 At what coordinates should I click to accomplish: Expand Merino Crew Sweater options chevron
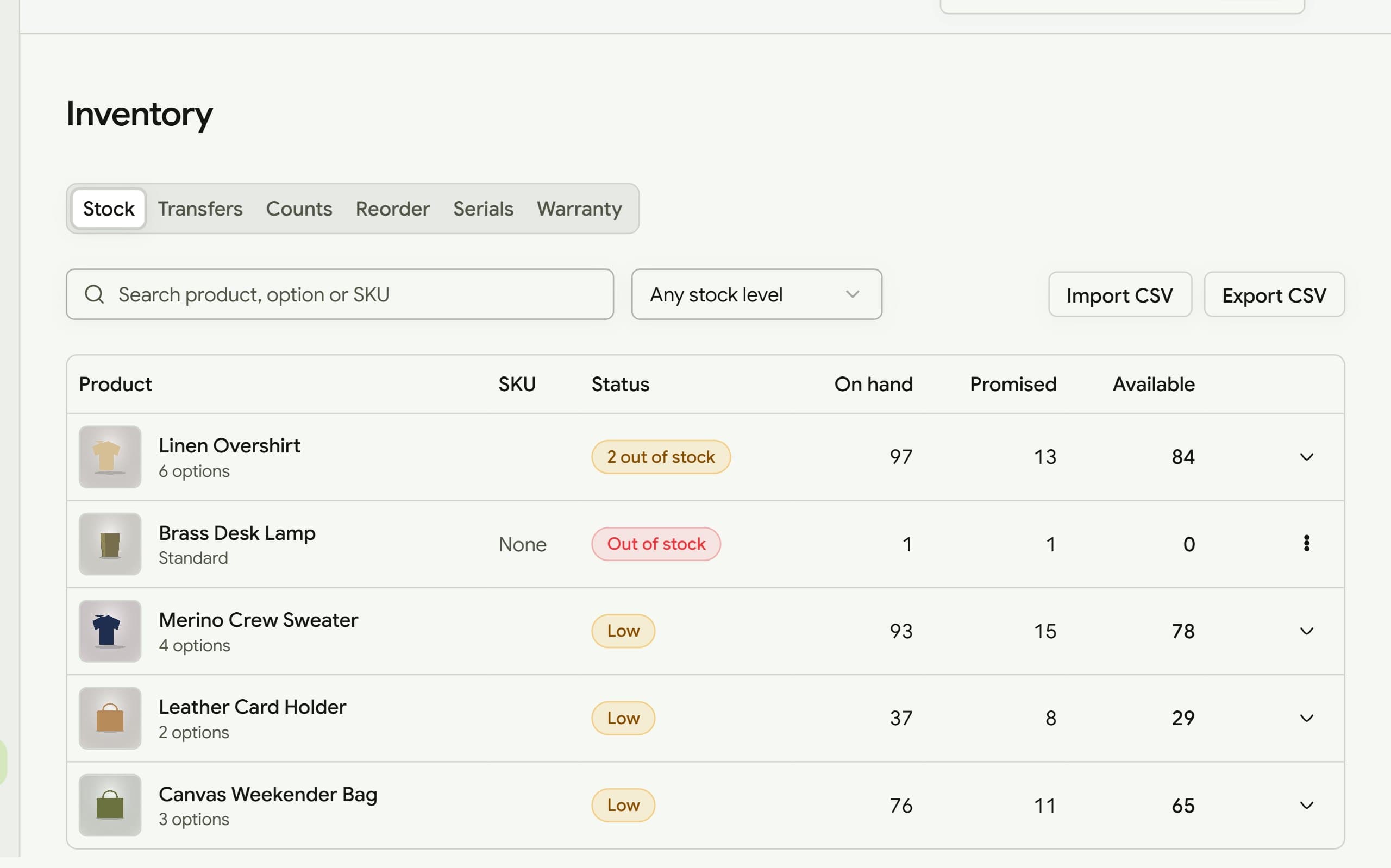pyautogui.click(x=1307, y=631)
